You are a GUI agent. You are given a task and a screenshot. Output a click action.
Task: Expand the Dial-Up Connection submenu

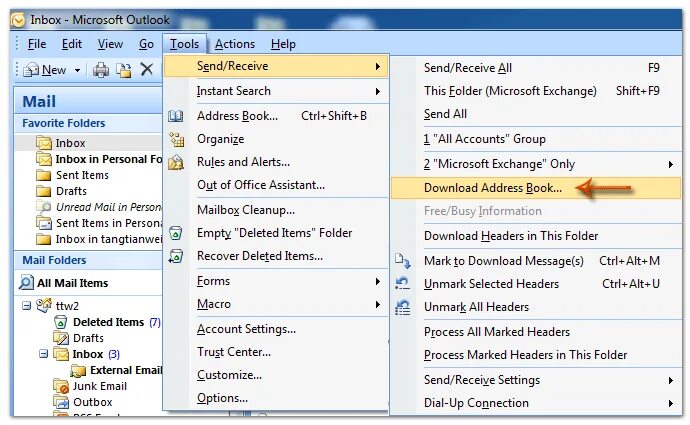[x=670, y=403]
